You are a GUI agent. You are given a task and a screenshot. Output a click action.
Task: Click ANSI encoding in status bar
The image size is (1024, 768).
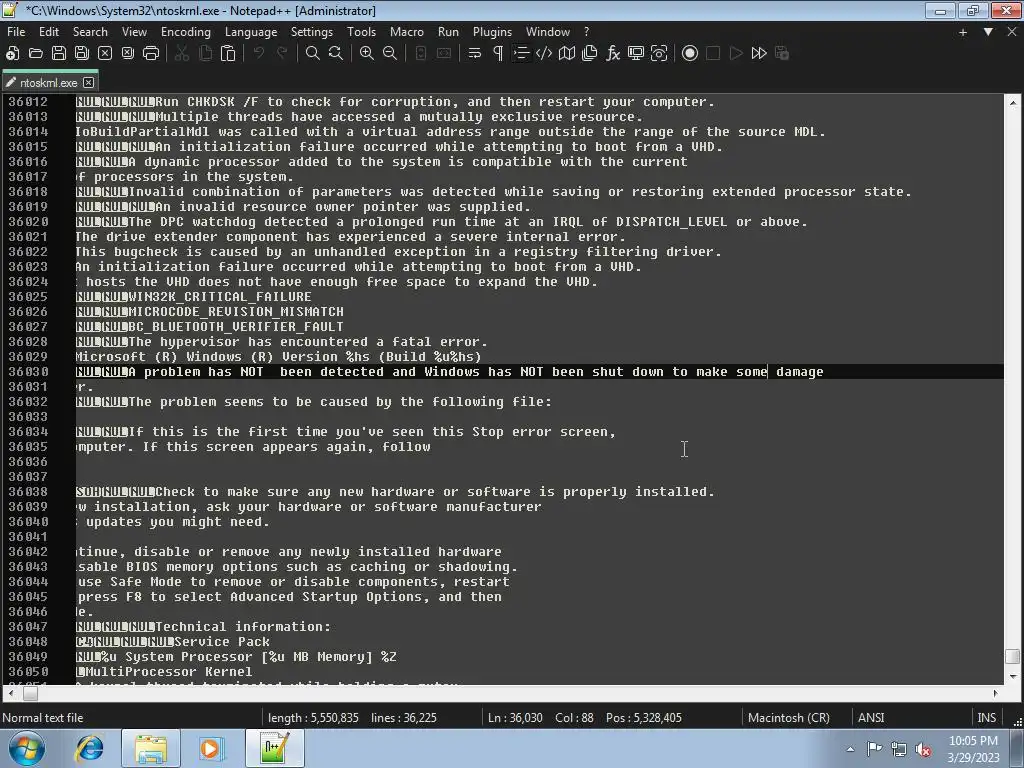(x=871, y=718)
